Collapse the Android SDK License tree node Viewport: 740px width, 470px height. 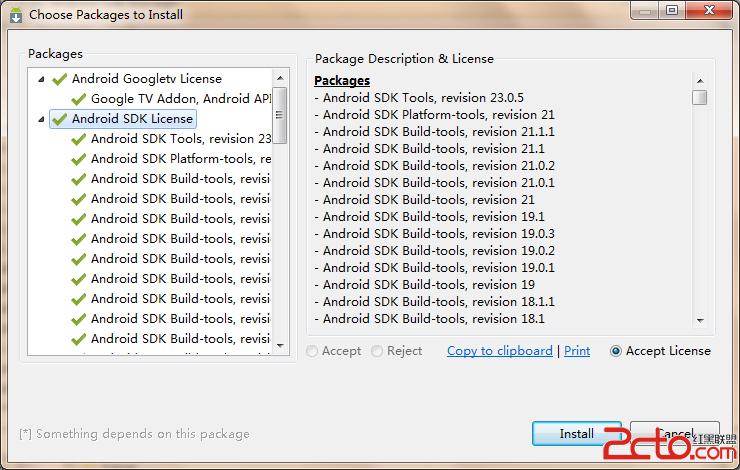41,119
